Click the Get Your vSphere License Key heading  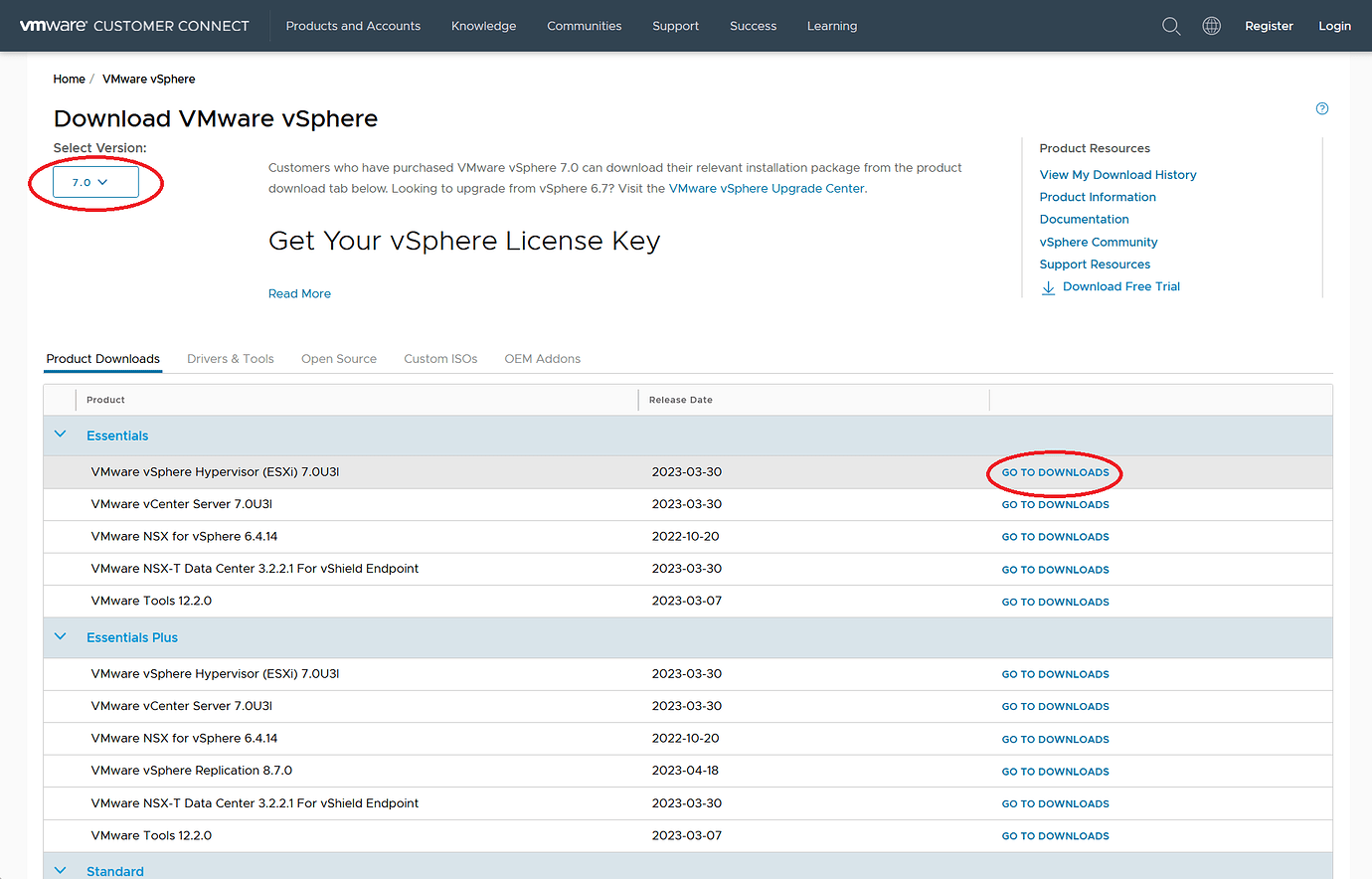pyautogui.click(x=464, y=242)
